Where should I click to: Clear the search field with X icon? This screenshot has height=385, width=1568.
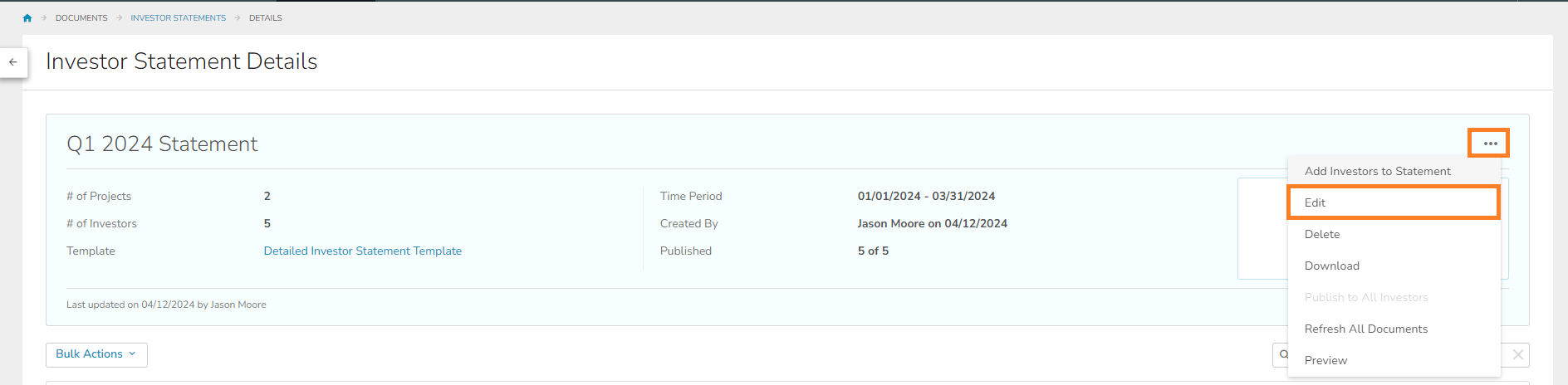pyautogui.click(x=1517, y=355)
